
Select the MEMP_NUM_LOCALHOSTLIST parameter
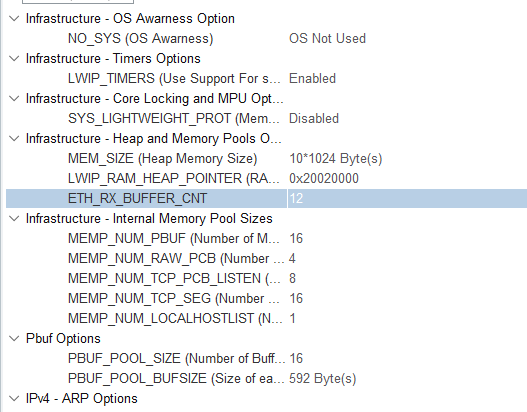click(175, 318)
